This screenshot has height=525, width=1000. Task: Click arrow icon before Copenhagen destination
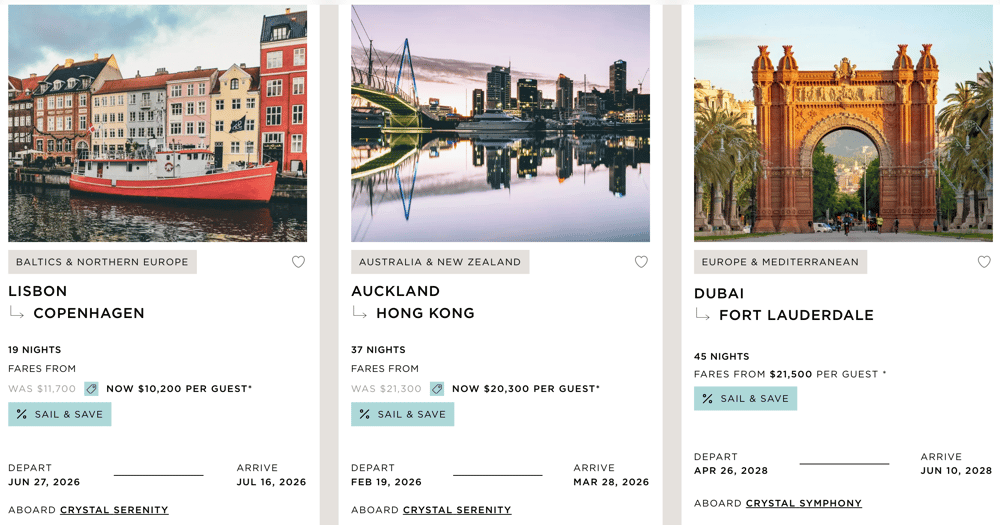coord(17,313)
